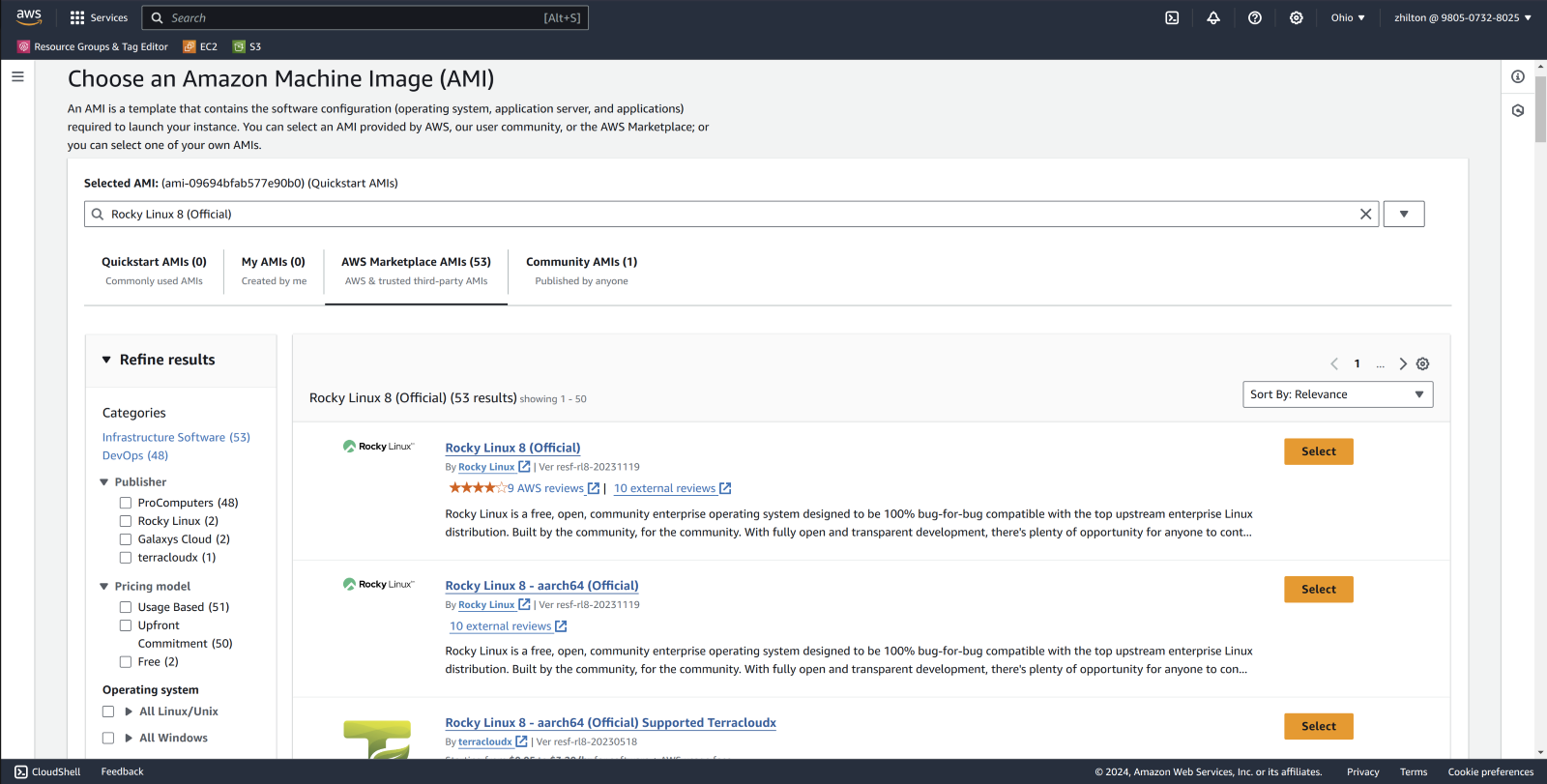Expand the All Linux/Unix tree arrow
Screen dimensions: 1547x784
click(129, 711)
